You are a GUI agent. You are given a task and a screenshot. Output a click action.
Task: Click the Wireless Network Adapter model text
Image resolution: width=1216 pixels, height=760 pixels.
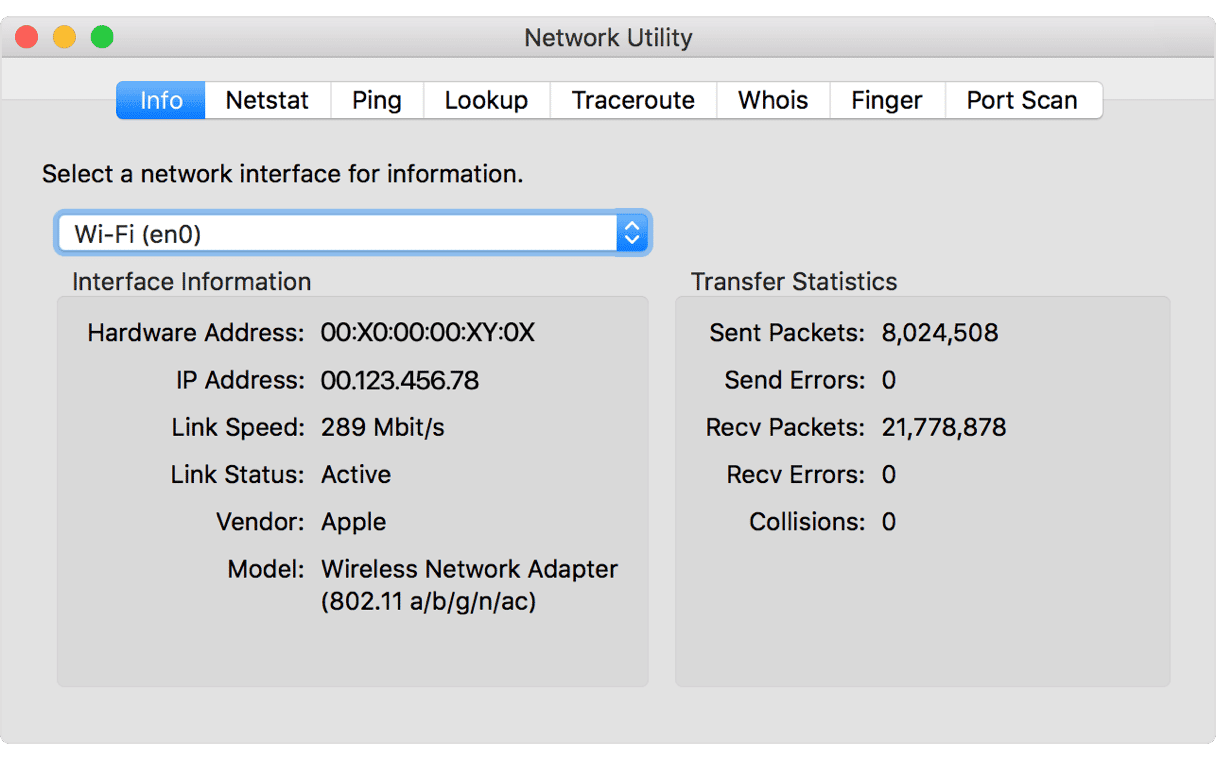[x=469, y=570]
